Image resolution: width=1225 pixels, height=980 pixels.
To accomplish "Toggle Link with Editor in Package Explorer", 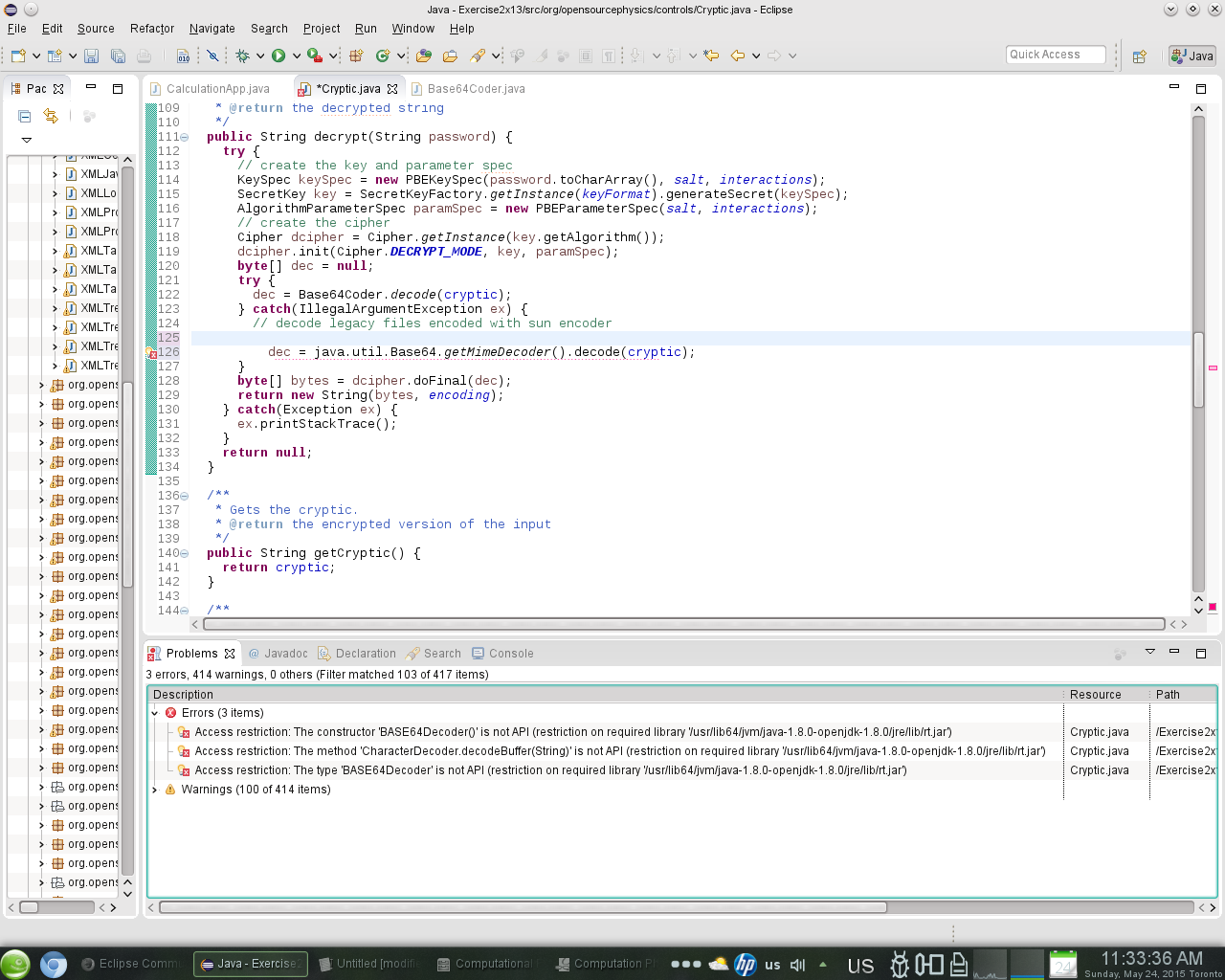I will [x=51, y=116].
